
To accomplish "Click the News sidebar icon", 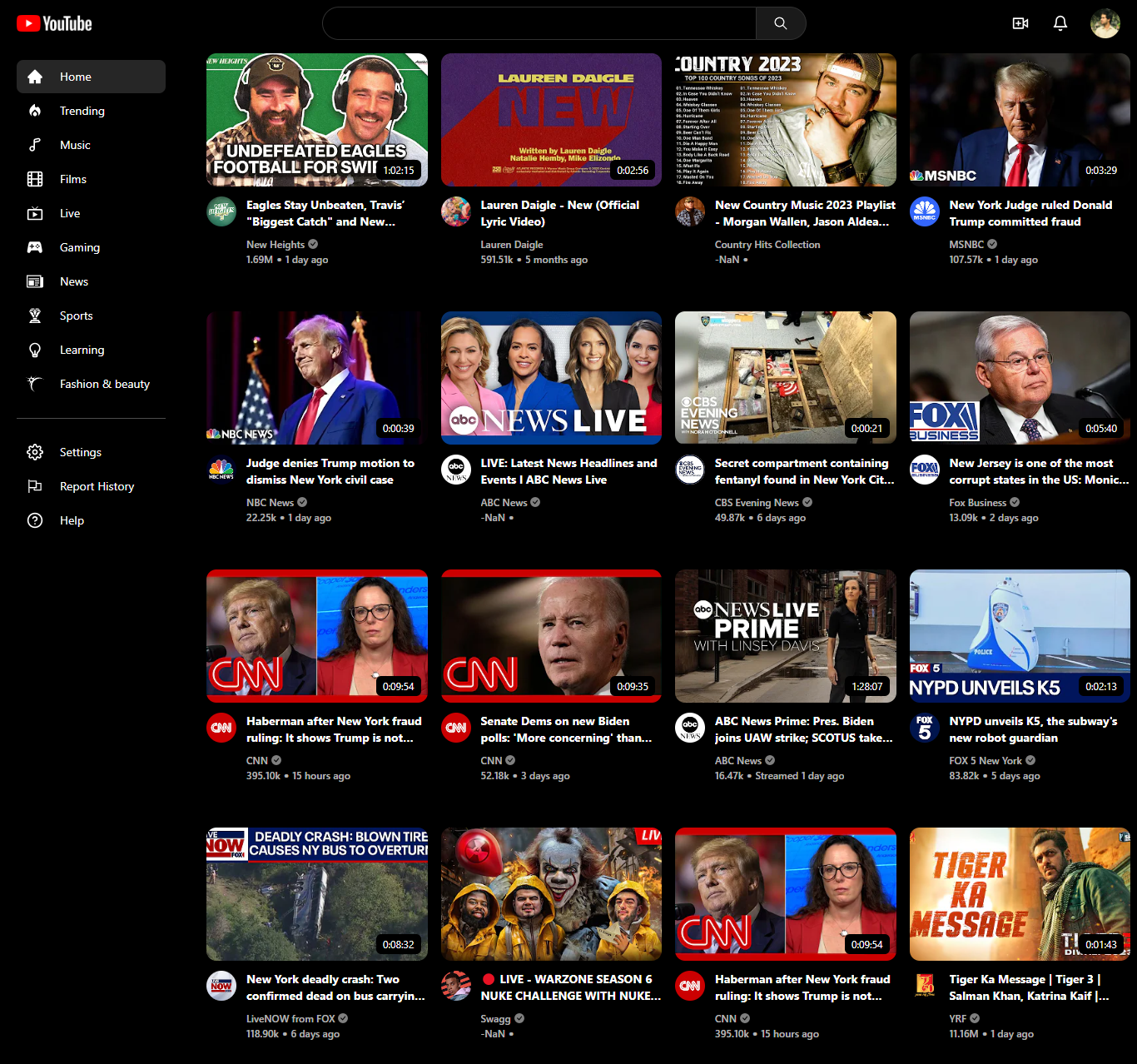I will point(35,281).
